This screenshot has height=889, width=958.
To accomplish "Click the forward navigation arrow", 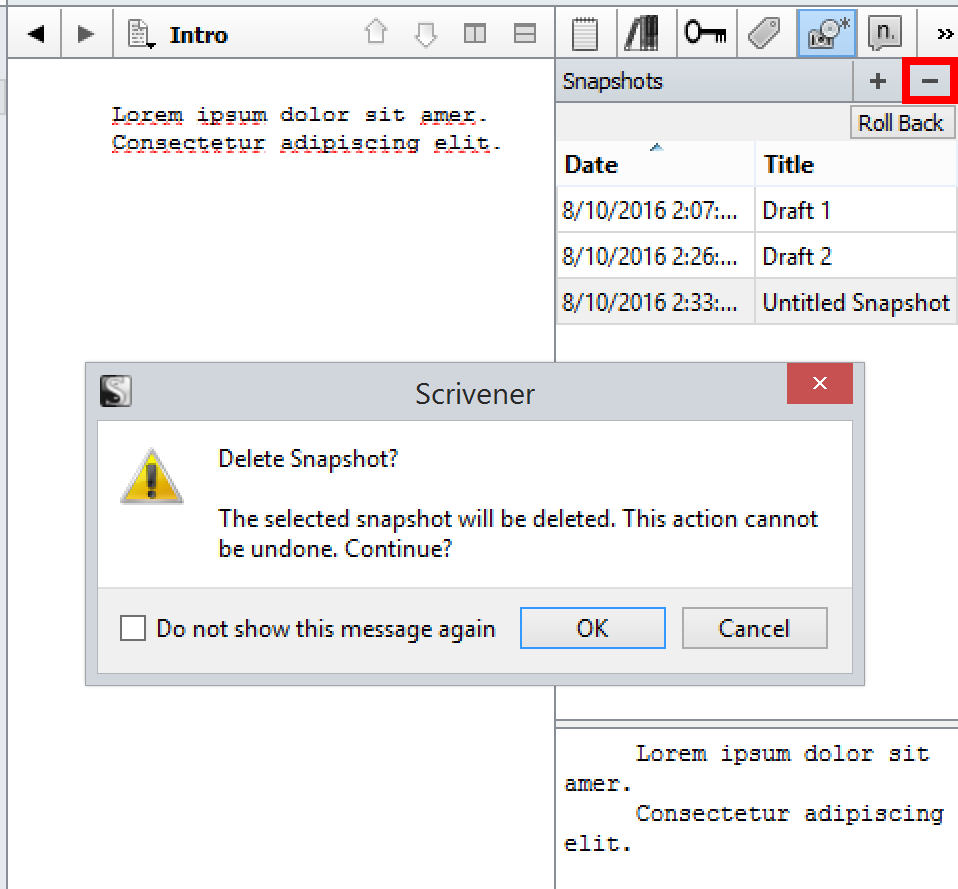I will pyautogui.click(x=86, y=35).
